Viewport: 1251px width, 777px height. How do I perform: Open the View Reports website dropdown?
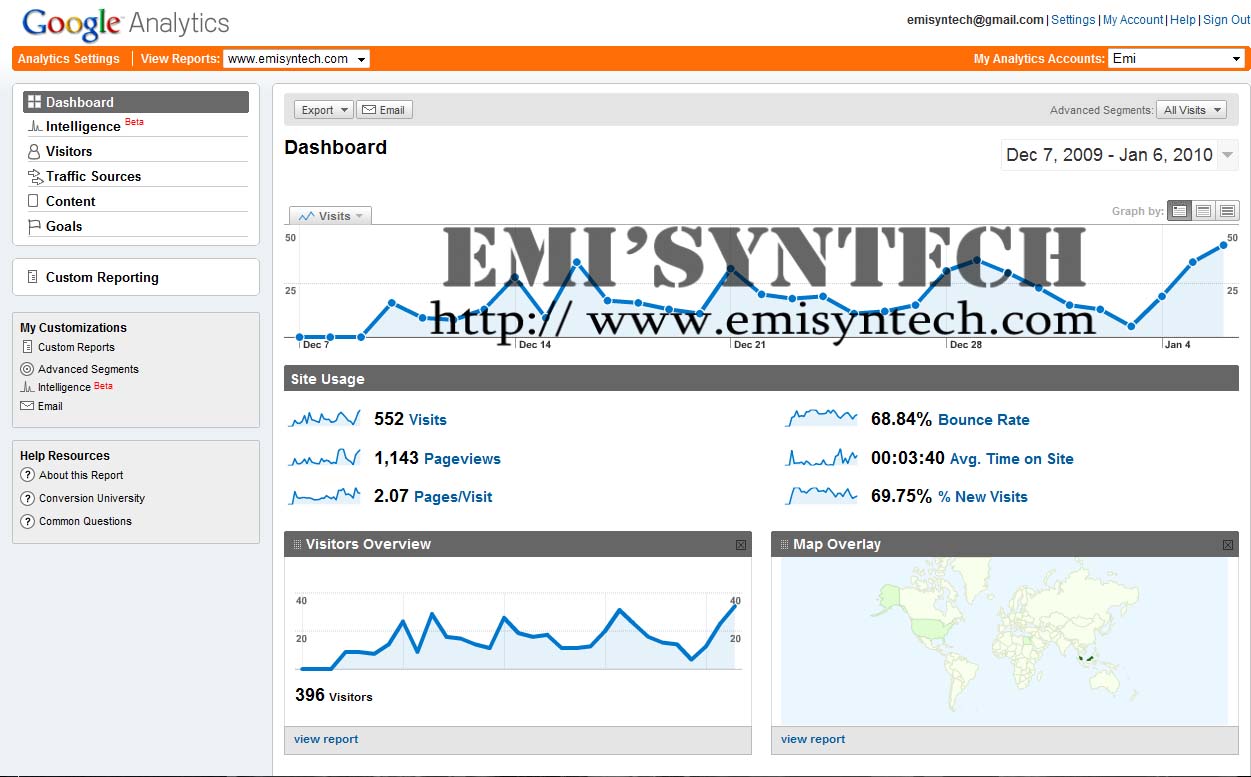pos(296,58)
